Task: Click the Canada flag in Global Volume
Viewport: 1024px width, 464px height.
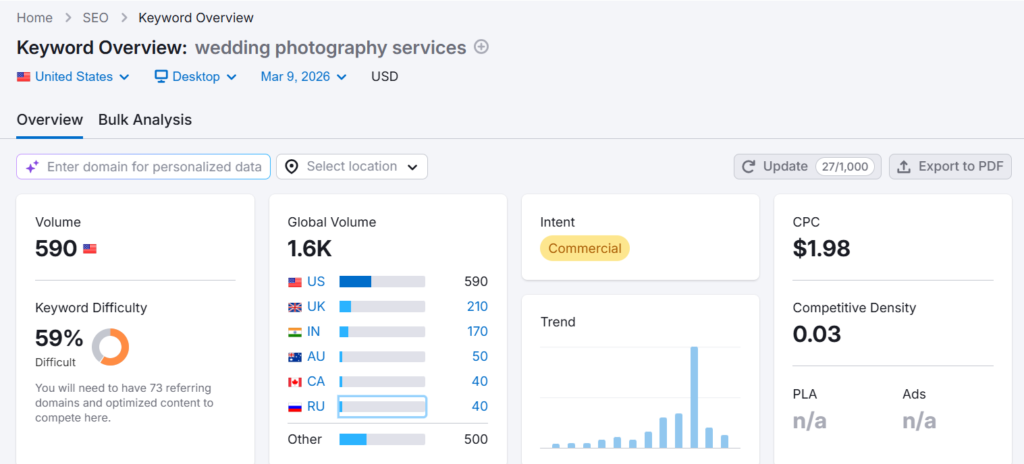Action: coord(295,381)
